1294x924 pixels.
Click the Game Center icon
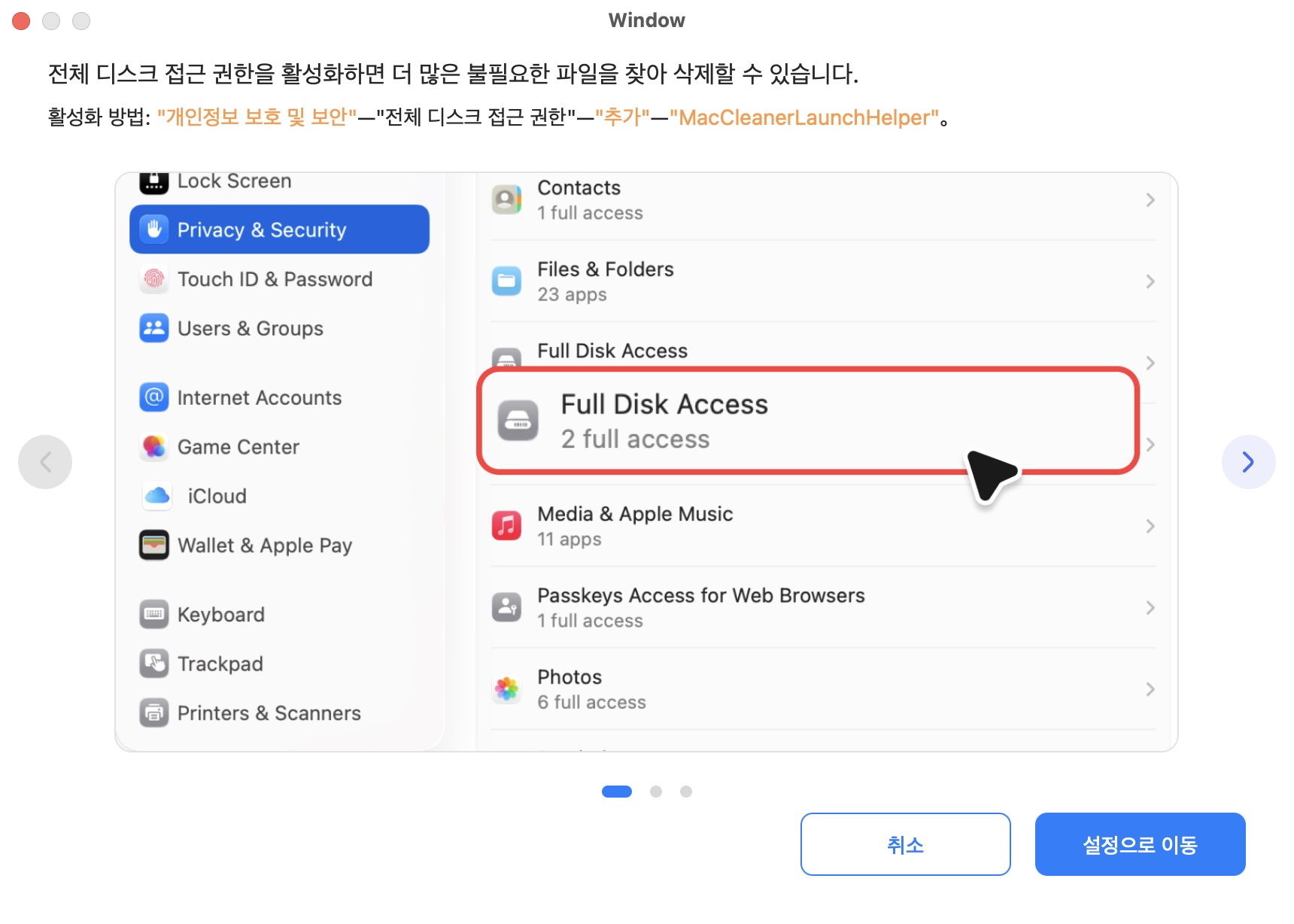coord(154,446)
